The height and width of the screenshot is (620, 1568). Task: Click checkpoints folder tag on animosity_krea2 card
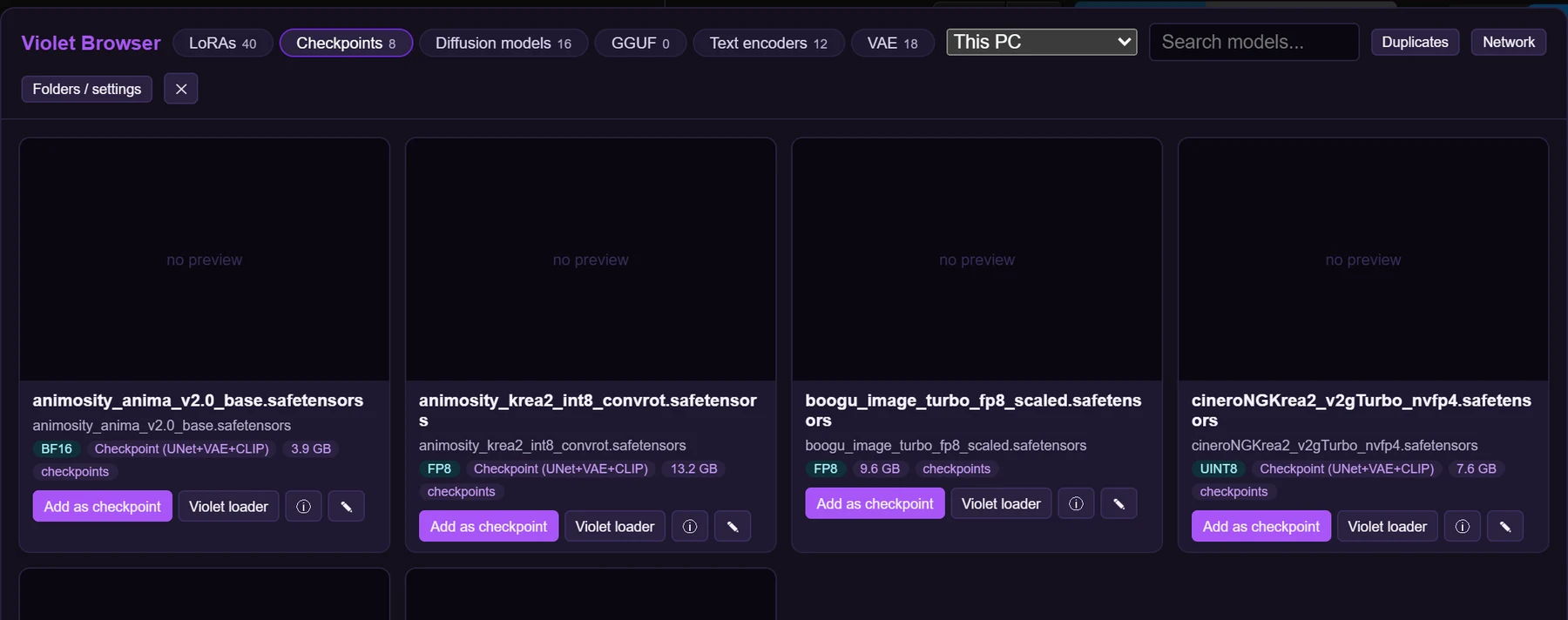tap(462, 492)
